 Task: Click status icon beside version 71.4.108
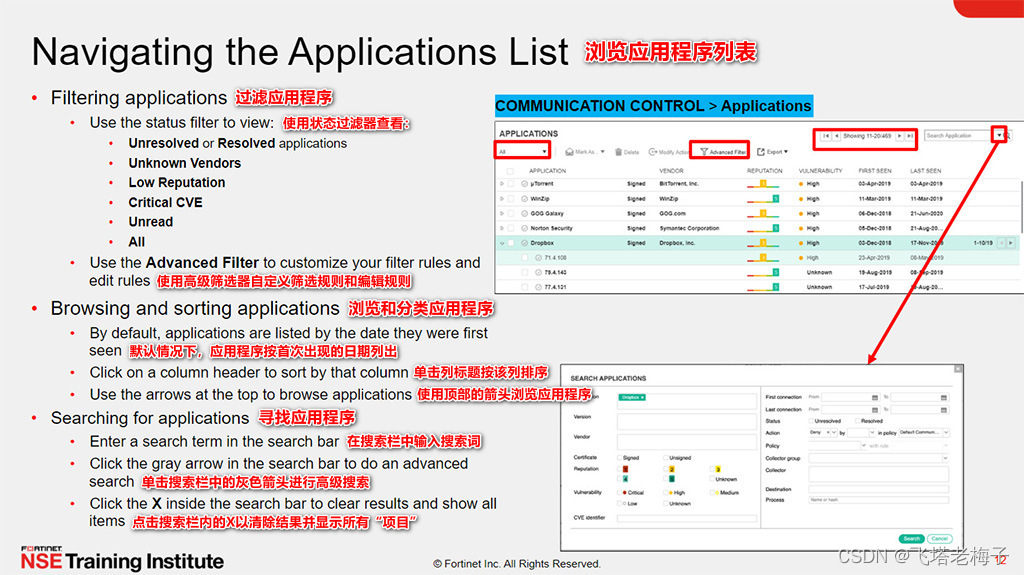[538, 257]
